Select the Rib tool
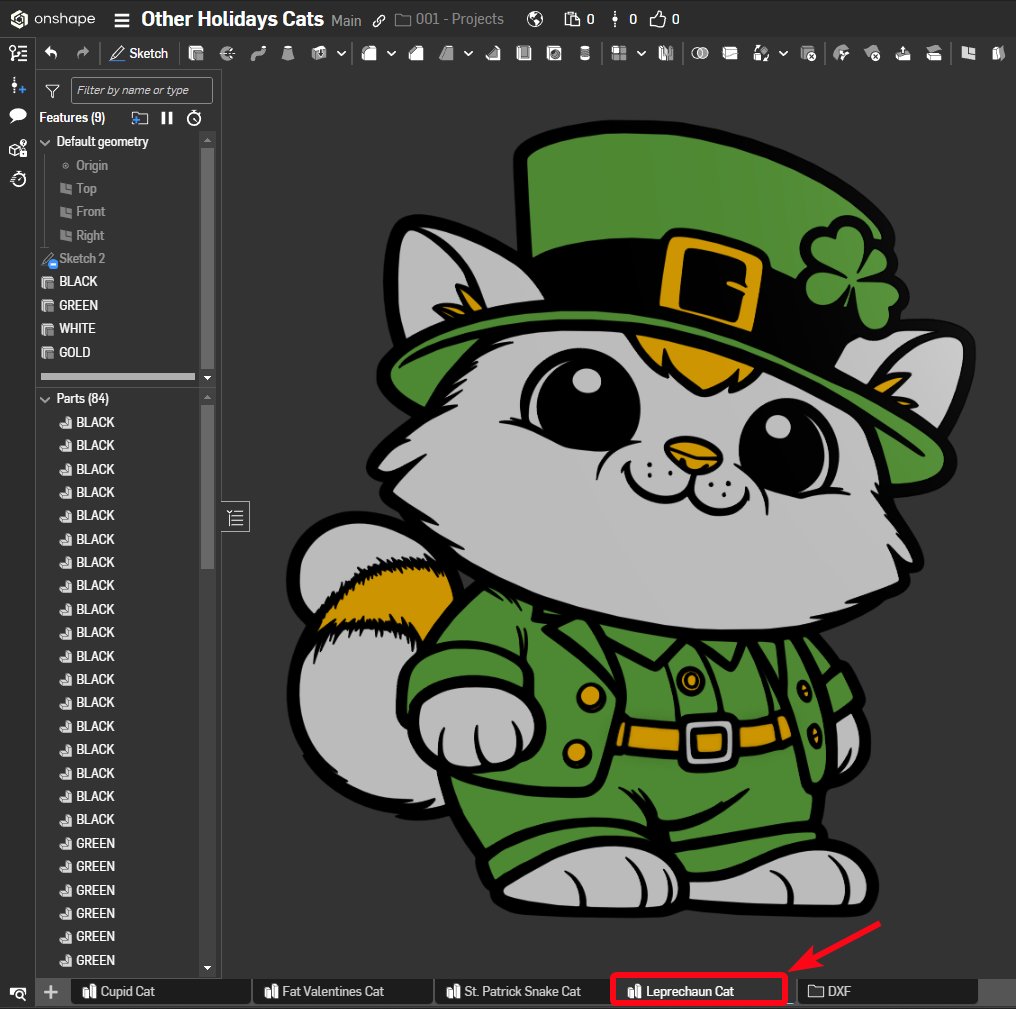Viewport: 1016px width, 1009px height. 493,53
